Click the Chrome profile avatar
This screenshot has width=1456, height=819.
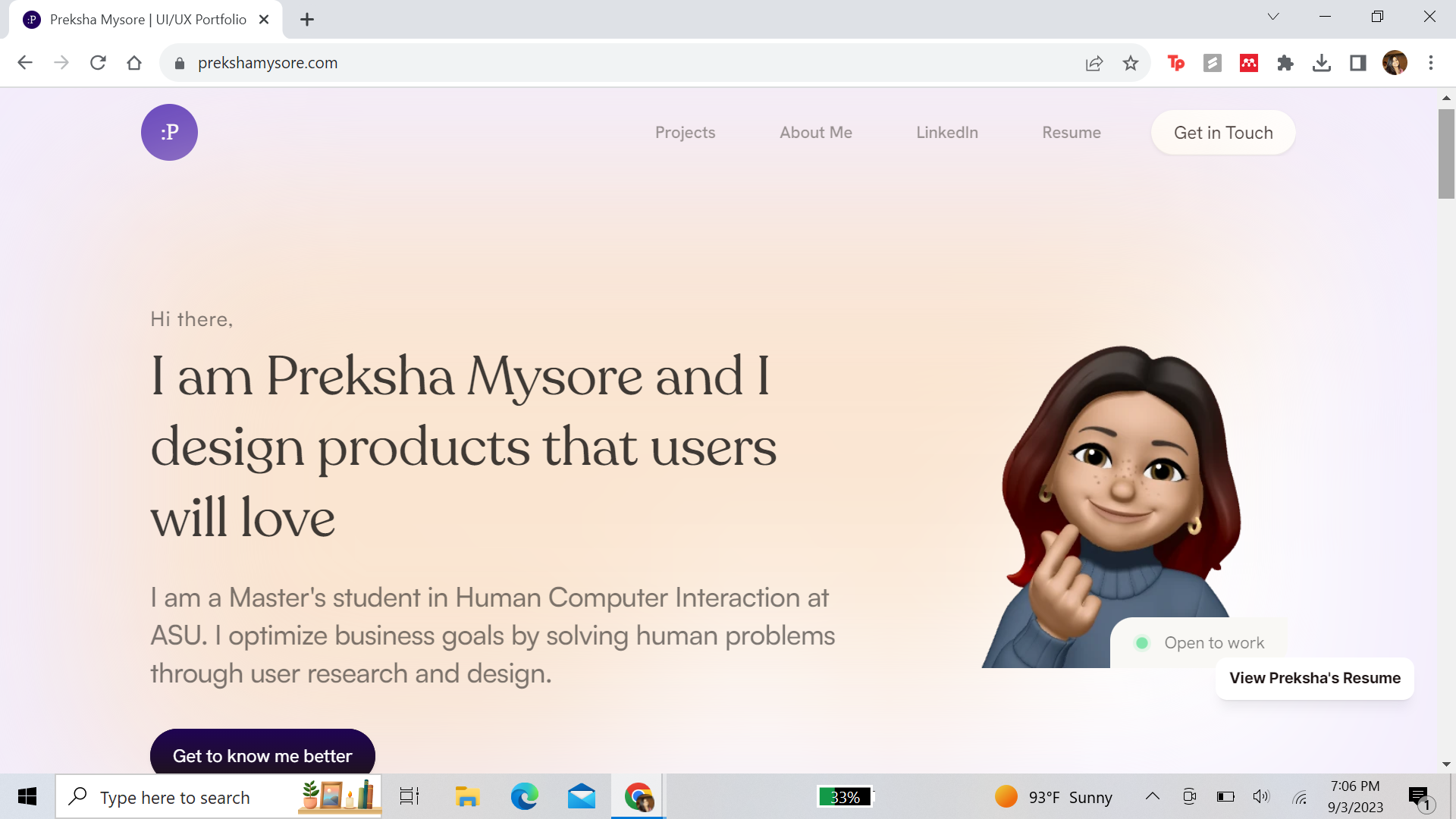click(x=1395, y=63)
